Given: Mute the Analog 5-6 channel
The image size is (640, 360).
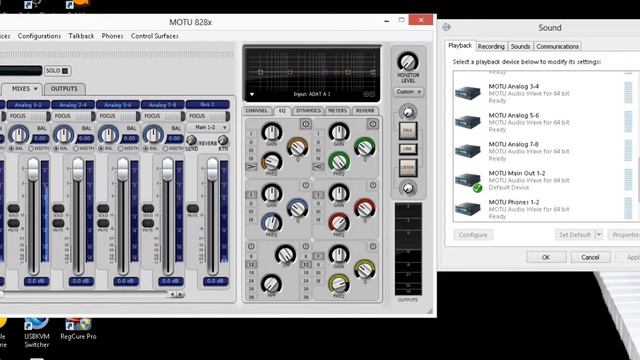Looking at the screenshot, I should 103,223.
